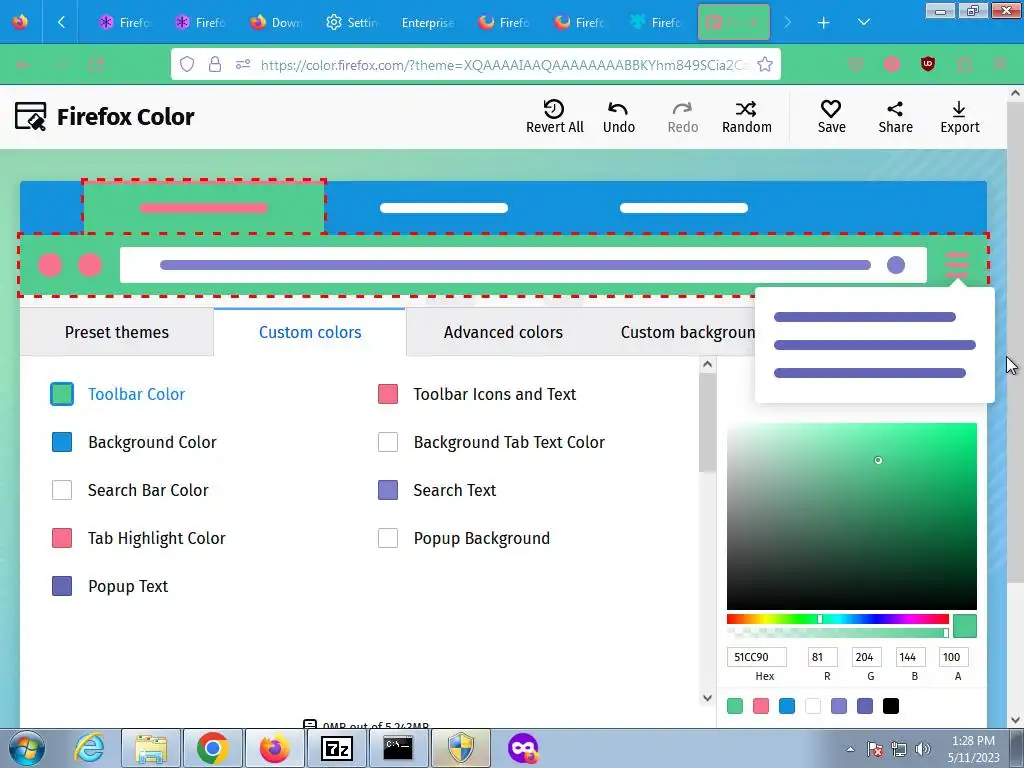Click the volume speaker tray icon

tap(923, 749)
